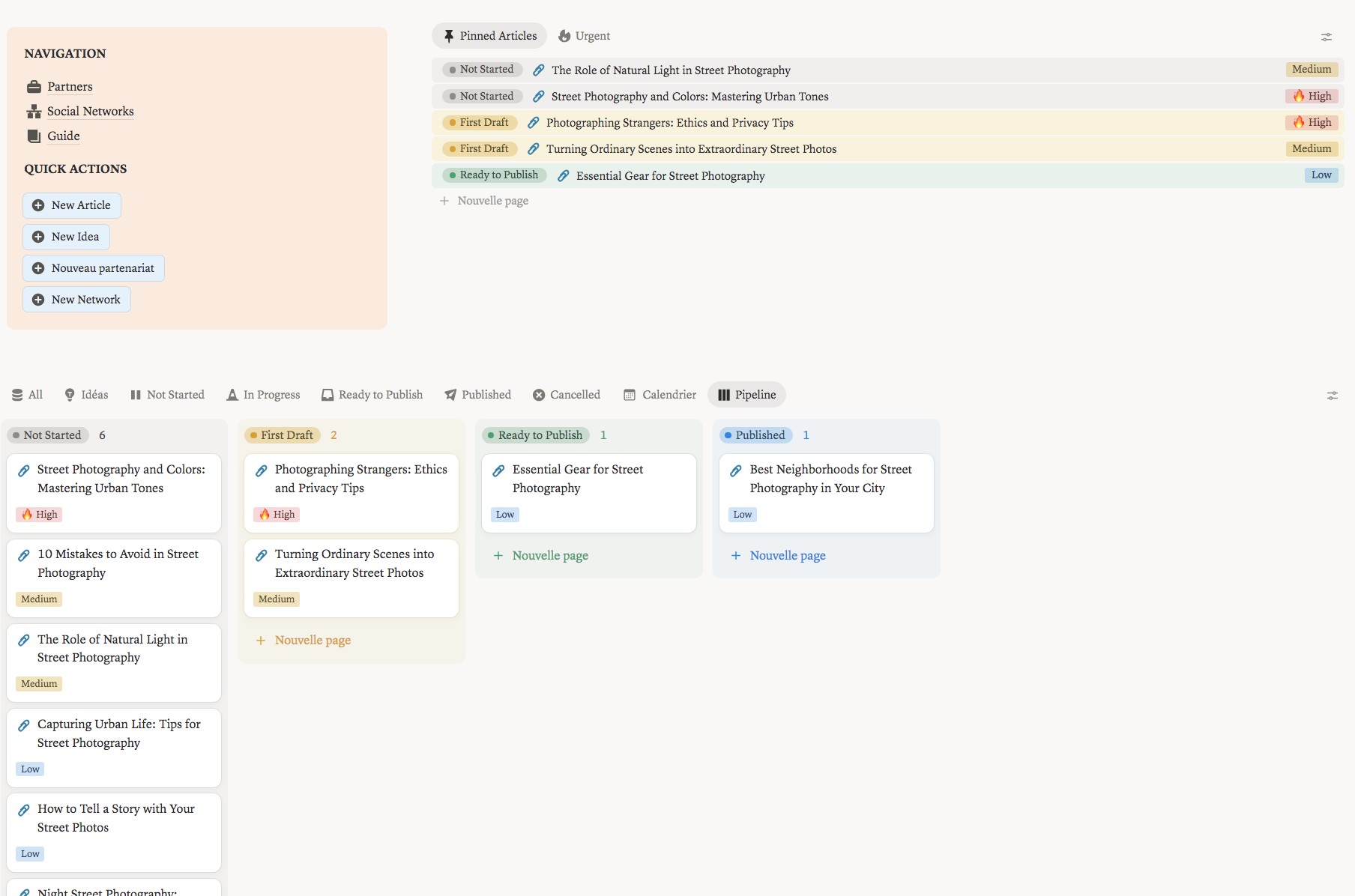Create a New Idea

click(x=66, y=237)
